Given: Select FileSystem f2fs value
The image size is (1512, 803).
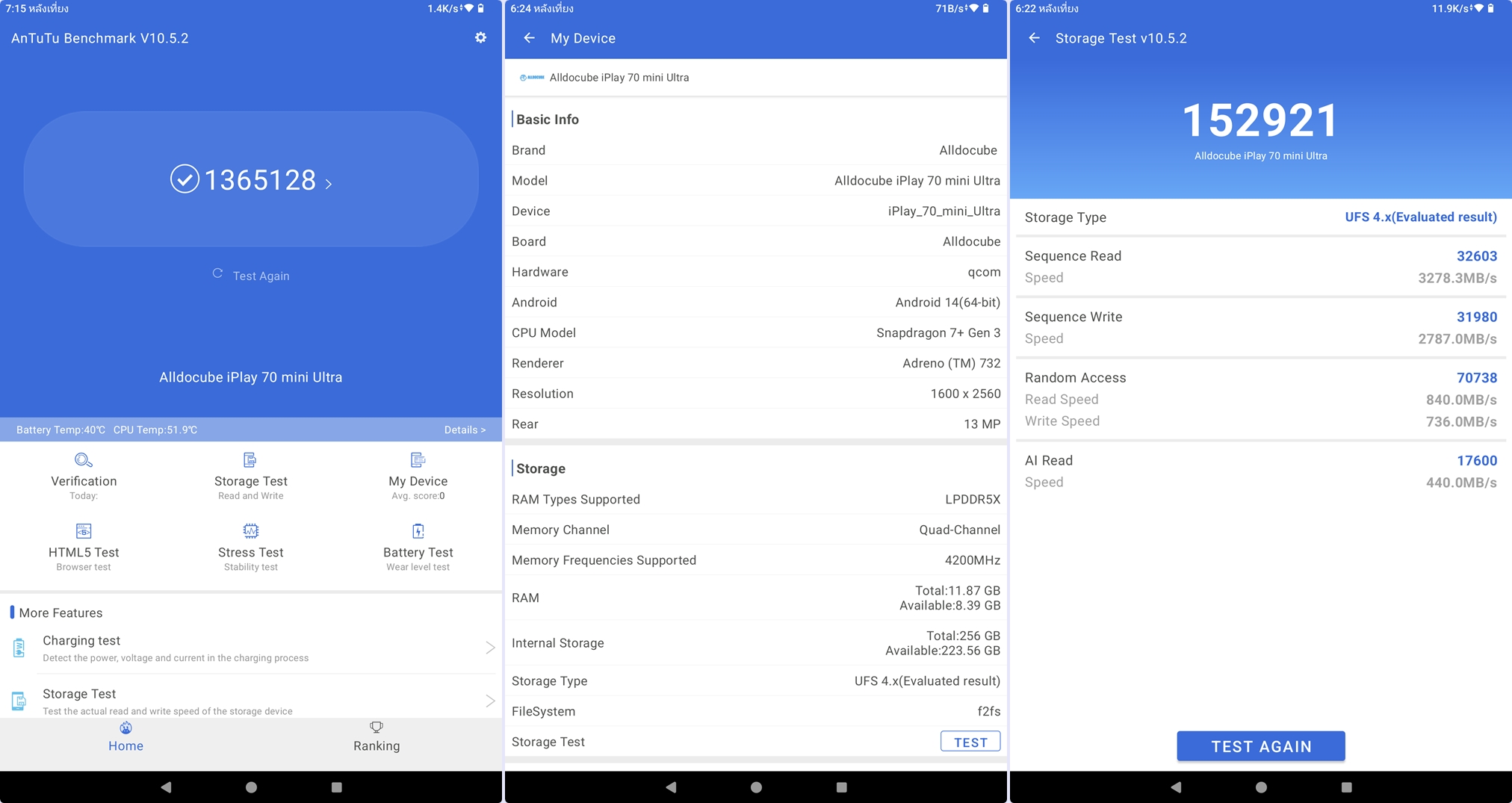Looking at the screenshot, I should [x=989, y=711].
